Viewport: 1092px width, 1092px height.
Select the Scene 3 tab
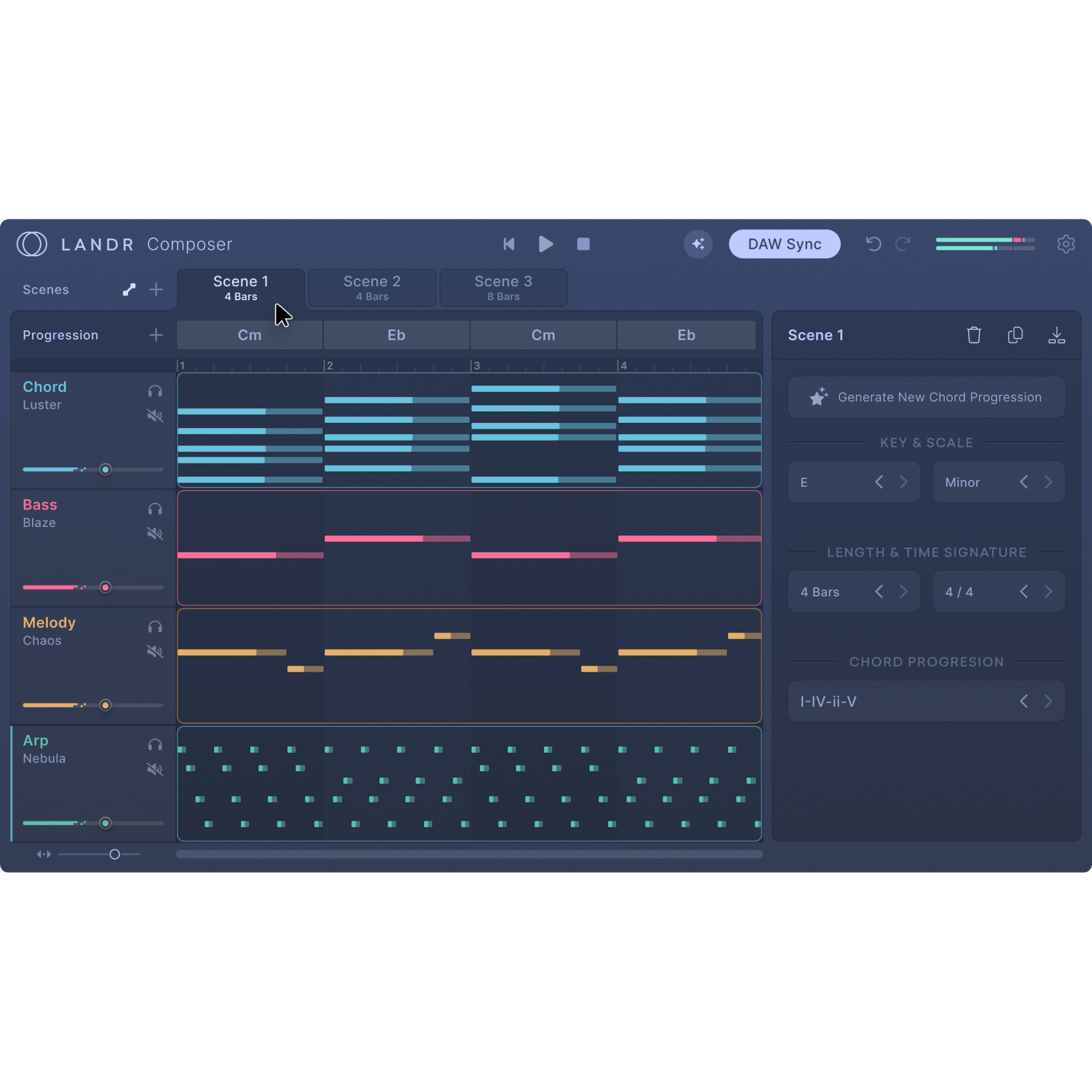pos(502,288)
